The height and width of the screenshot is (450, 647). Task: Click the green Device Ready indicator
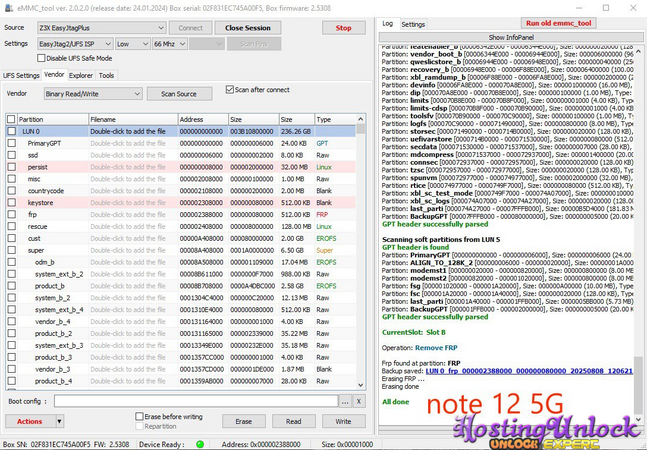pyautogui.click(x=200, y=443)
